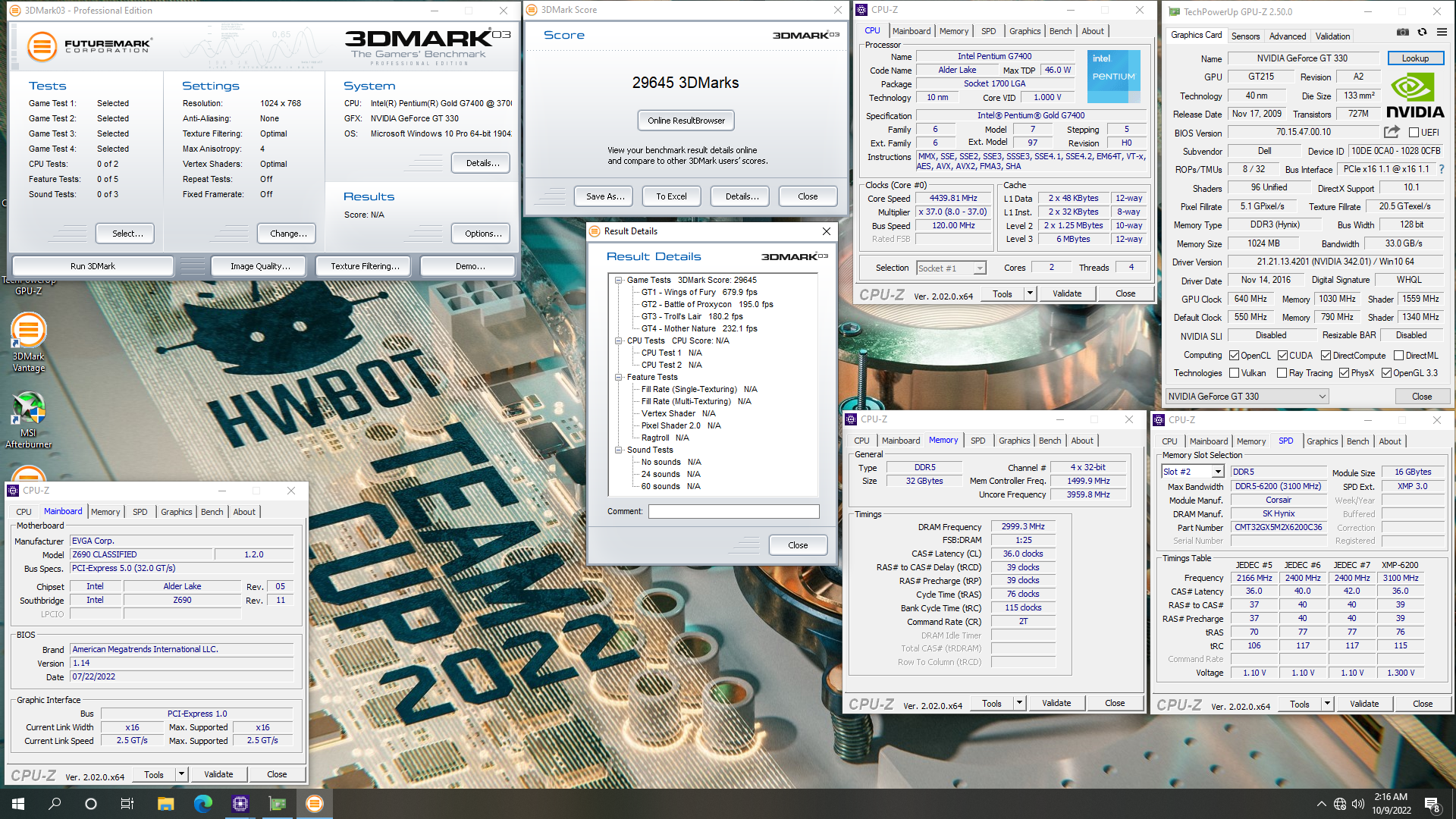Open the Socket #1 selection dropdown

pyautogui.click(x=951, y=268)
